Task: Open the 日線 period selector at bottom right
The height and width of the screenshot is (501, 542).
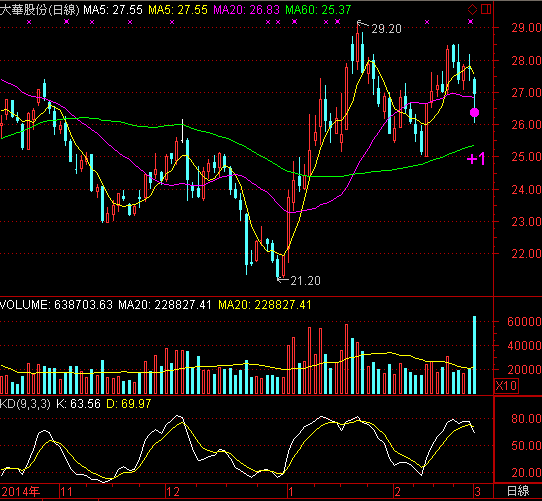Action: coord(518,491)
